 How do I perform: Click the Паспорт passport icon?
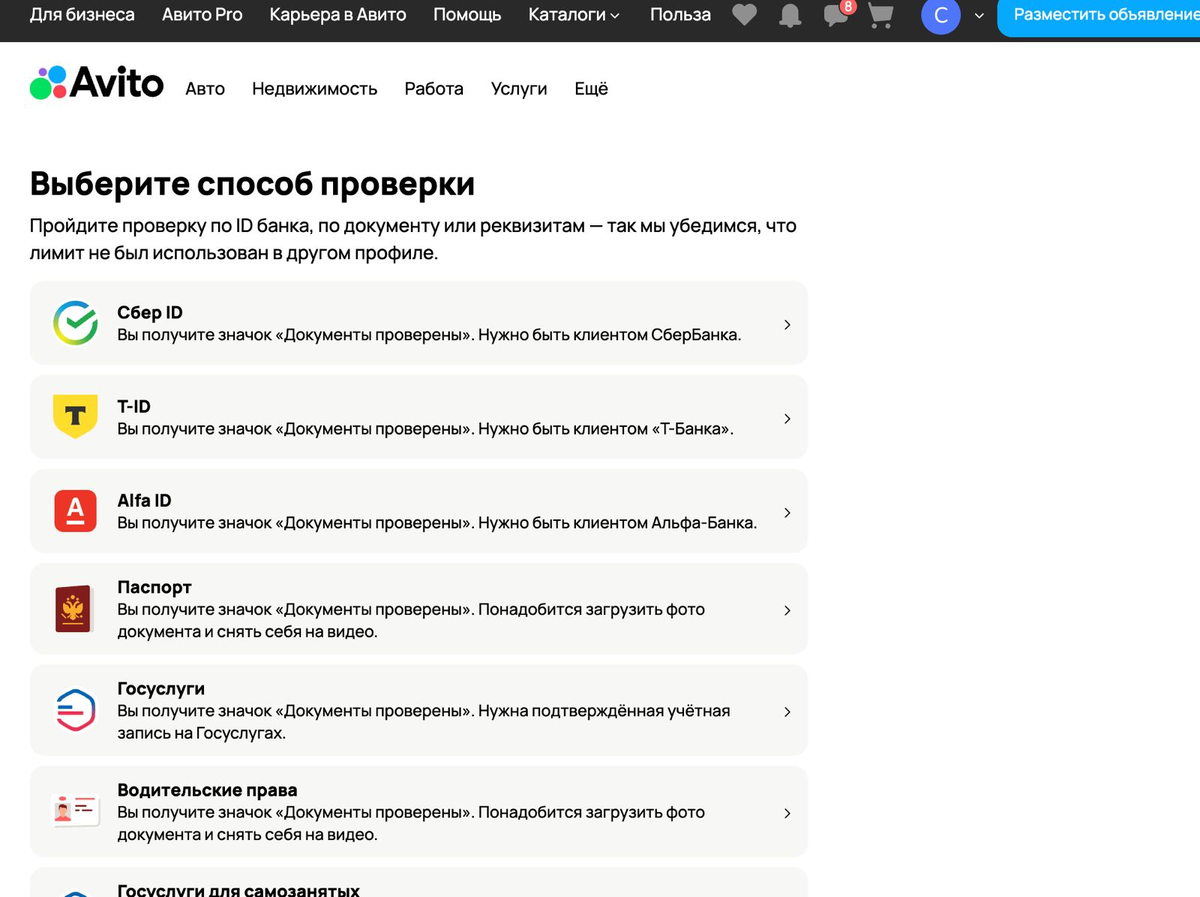click(x=75, y=609)
